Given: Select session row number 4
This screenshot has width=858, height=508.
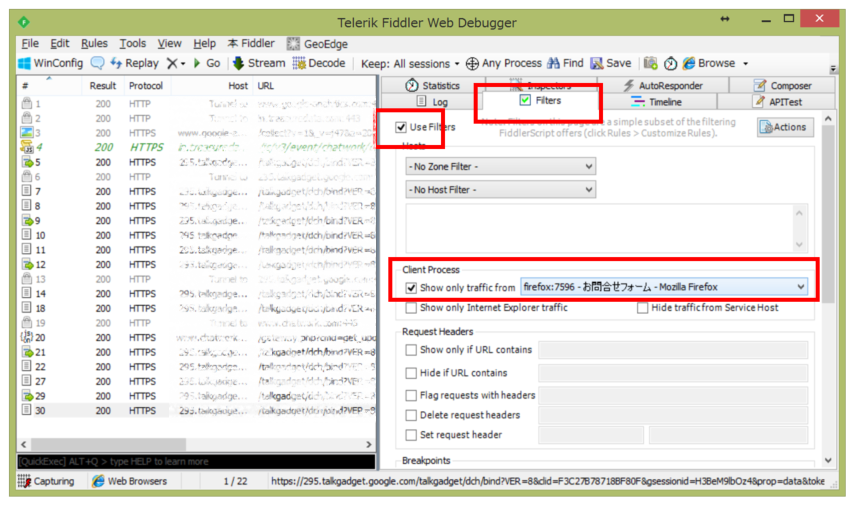Looking at the screenshot, I should tap(197, 147).
